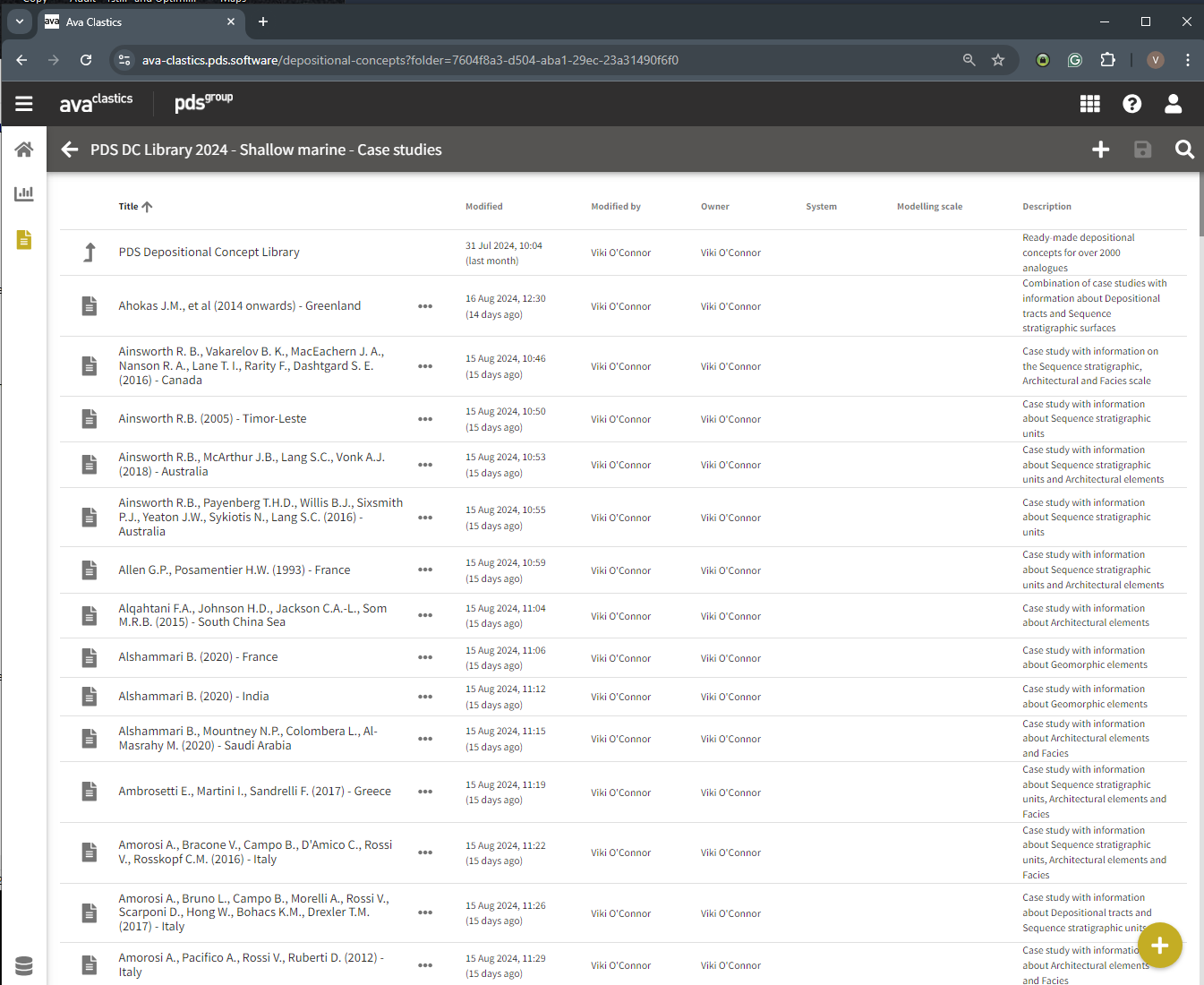Open more options for Amorosi 2016 Italy row
This screenshot has height=985, width=1204.
tap(425, 852)
